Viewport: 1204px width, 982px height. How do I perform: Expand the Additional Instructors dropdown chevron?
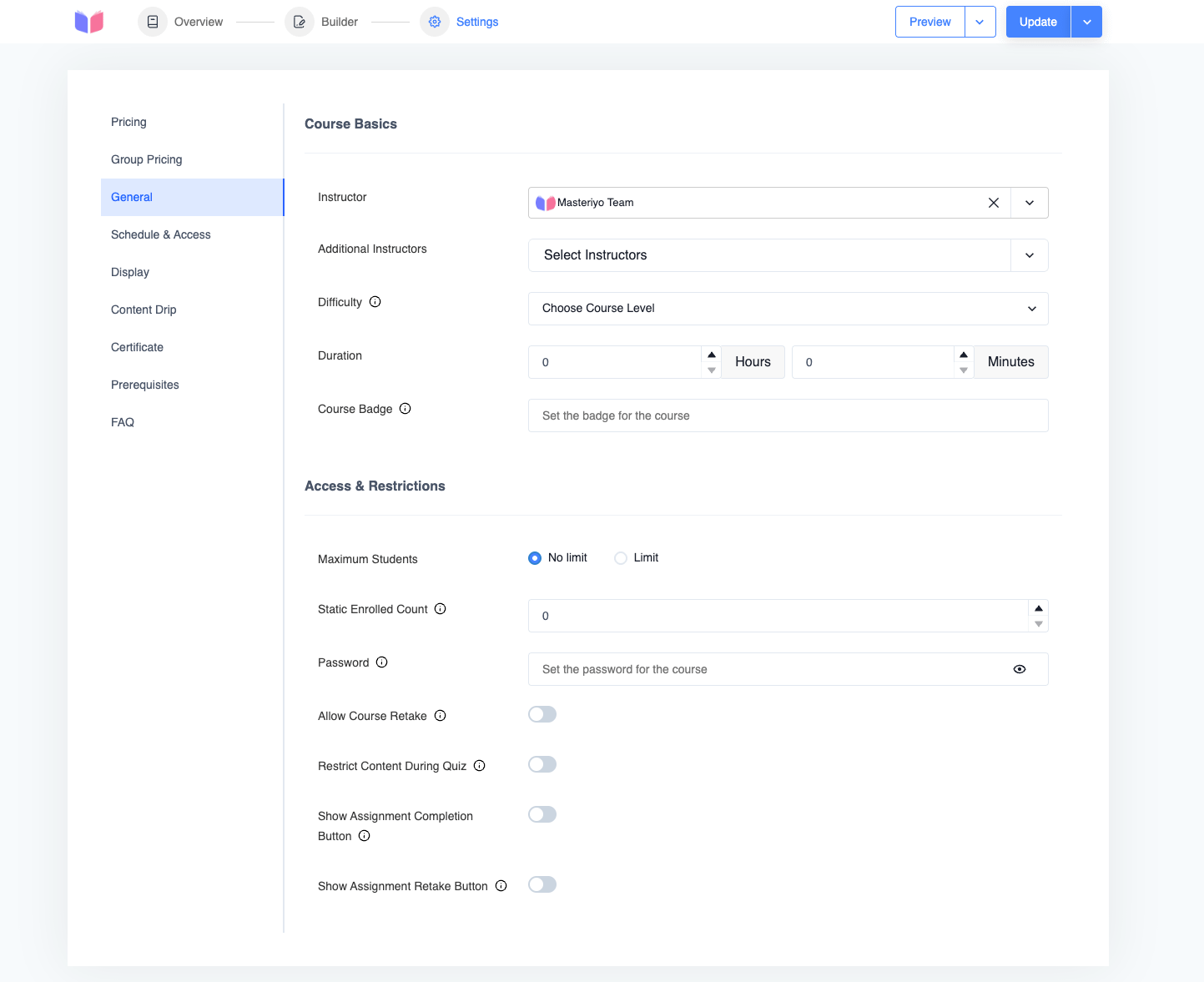(x=1030, y=255)
